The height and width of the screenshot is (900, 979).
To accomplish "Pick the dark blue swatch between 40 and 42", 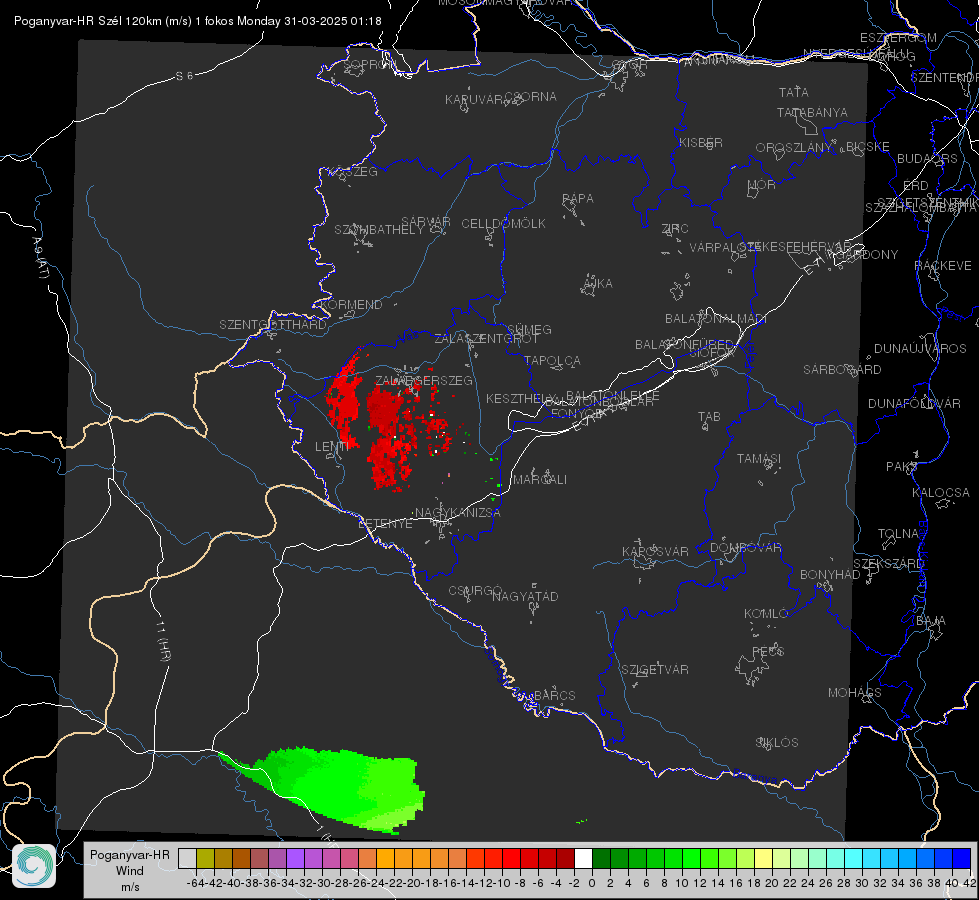I will tap(962, 858).
